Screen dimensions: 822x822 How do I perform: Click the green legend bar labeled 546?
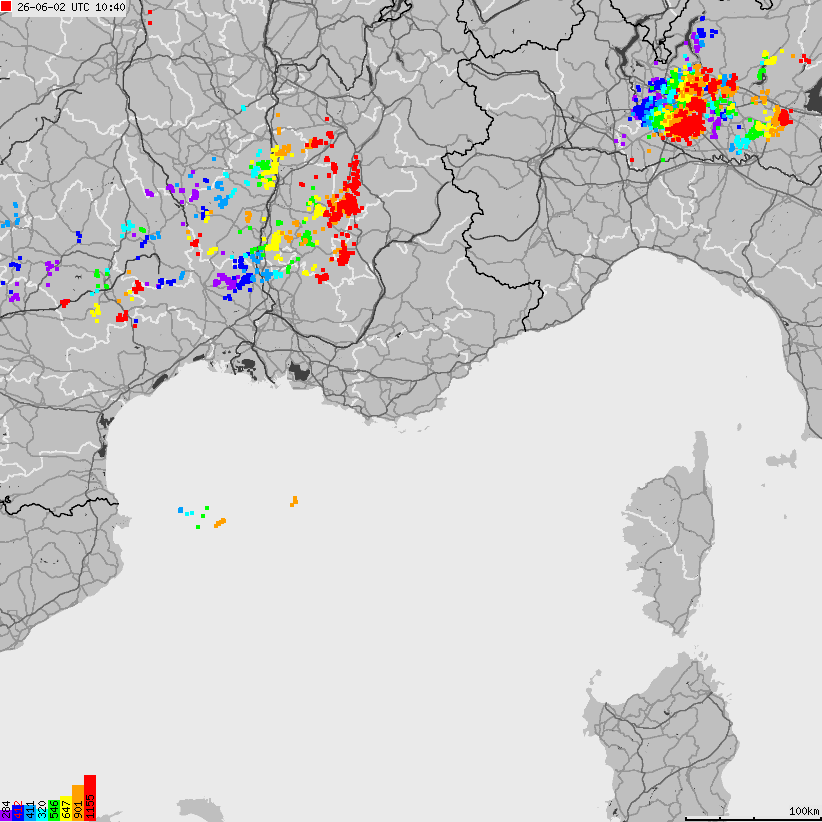click(x=54, y=810)
